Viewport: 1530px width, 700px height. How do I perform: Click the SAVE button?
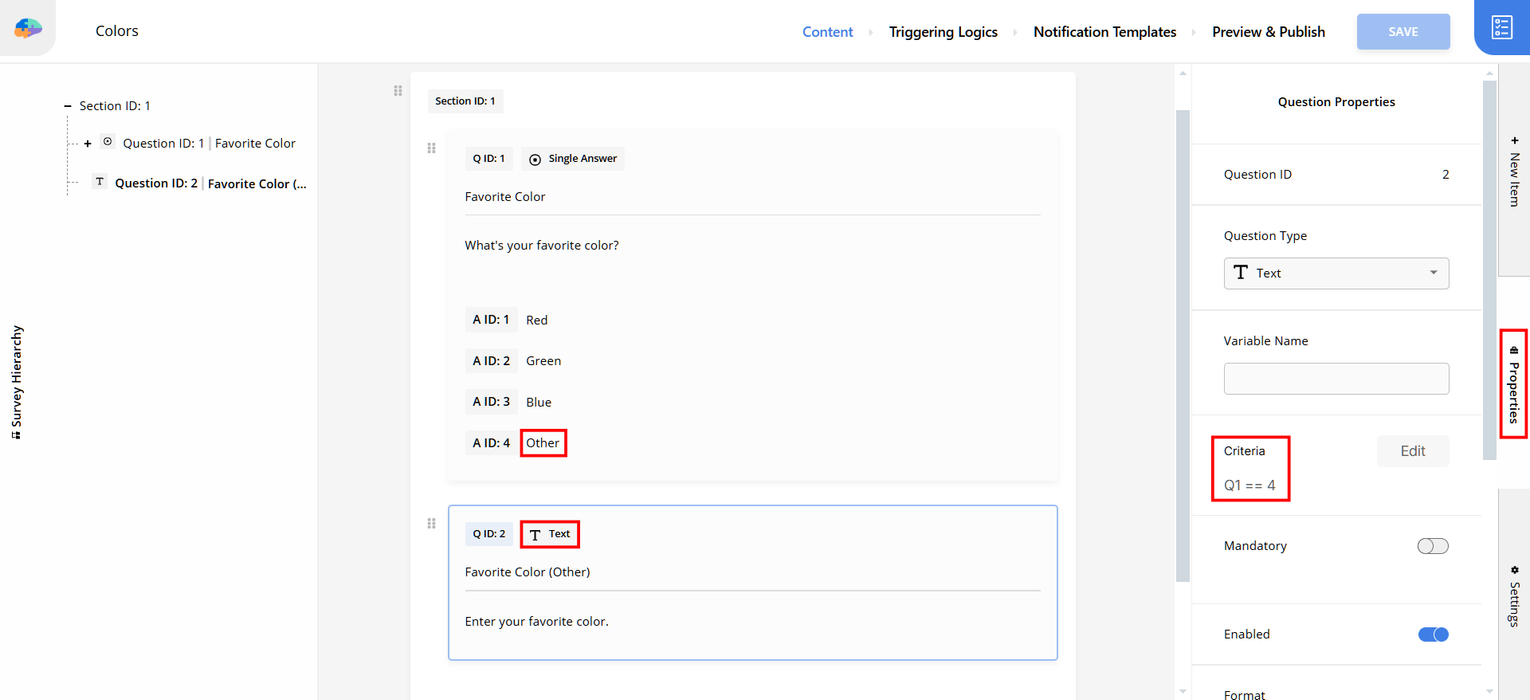(x=1402, y=32)
